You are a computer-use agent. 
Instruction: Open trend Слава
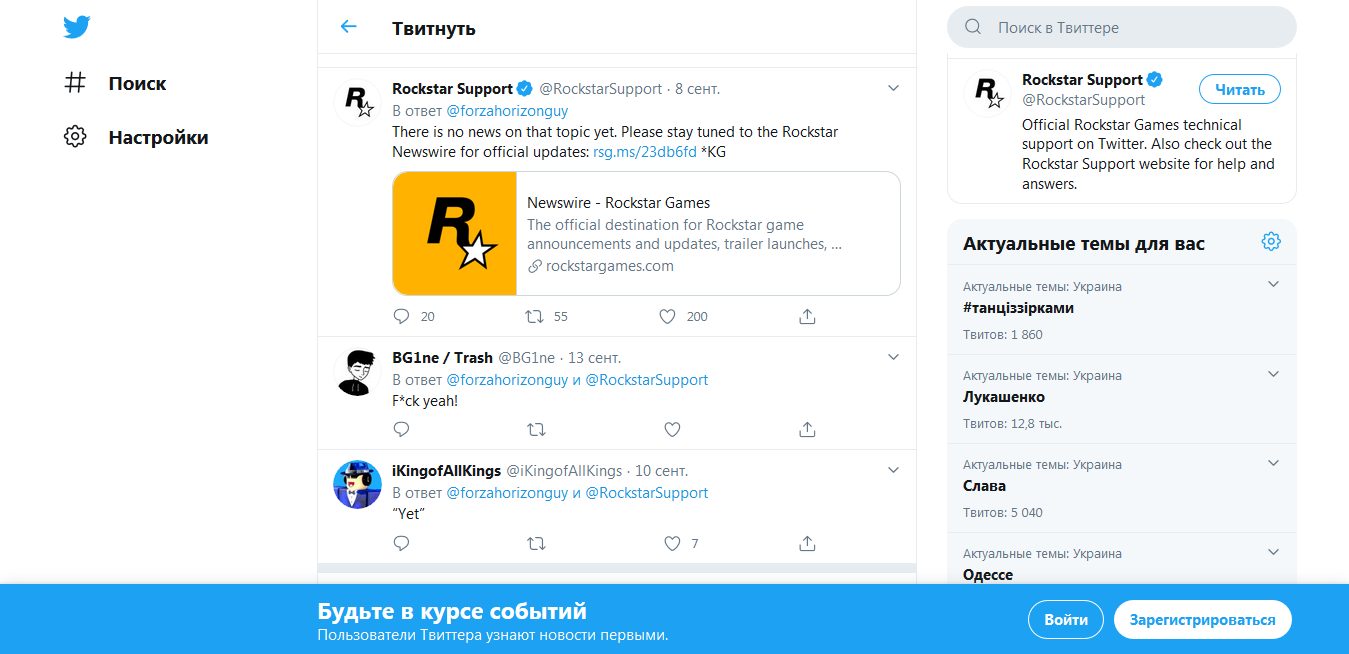(x=984, y=486)
